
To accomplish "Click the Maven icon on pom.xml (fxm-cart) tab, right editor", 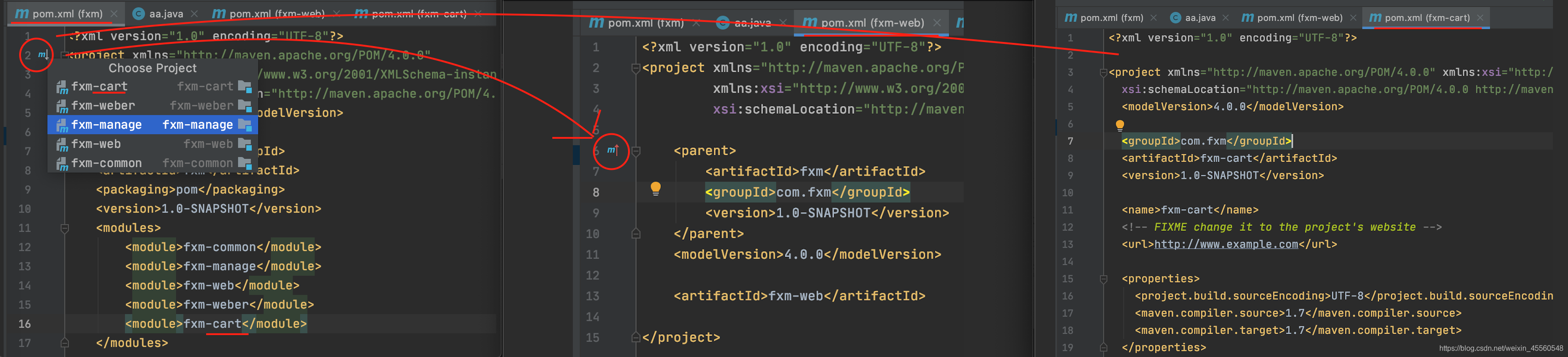I will (1375, 18).
